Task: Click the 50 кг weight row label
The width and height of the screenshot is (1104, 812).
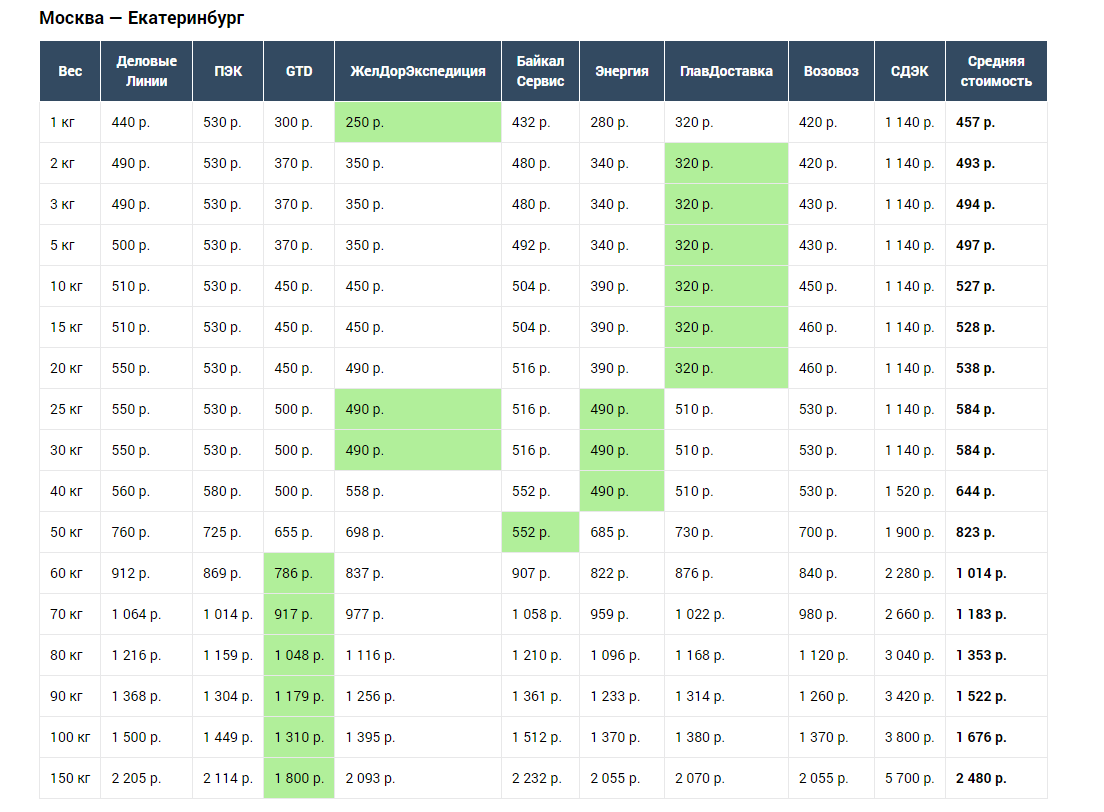Action: click(x=66, y=532)
